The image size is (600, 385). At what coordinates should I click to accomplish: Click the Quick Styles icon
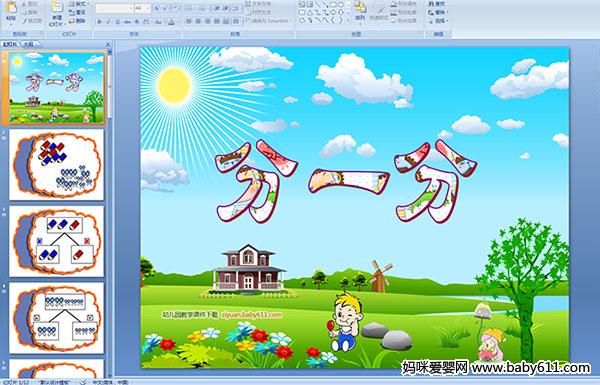[380, 12]
